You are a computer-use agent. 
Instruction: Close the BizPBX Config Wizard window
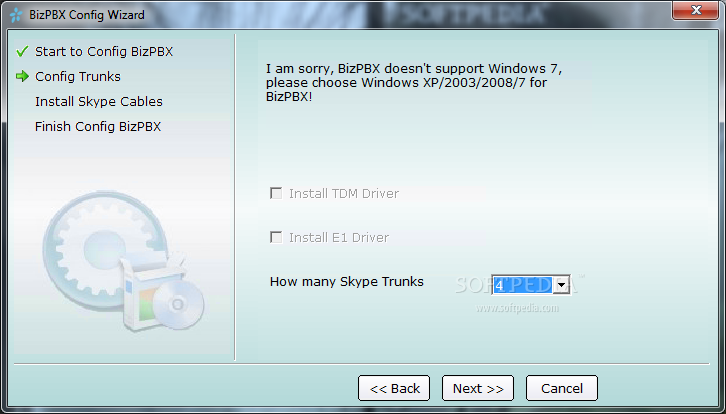point(695,10)
